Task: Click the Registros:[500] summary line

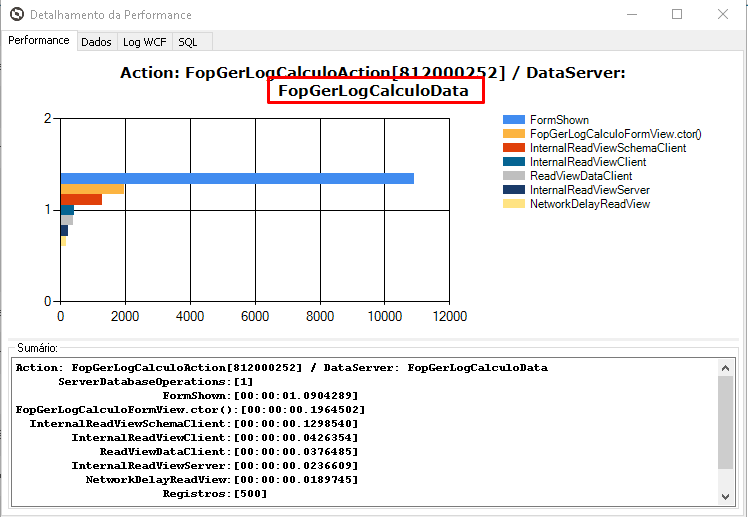Action: point(215,494)
